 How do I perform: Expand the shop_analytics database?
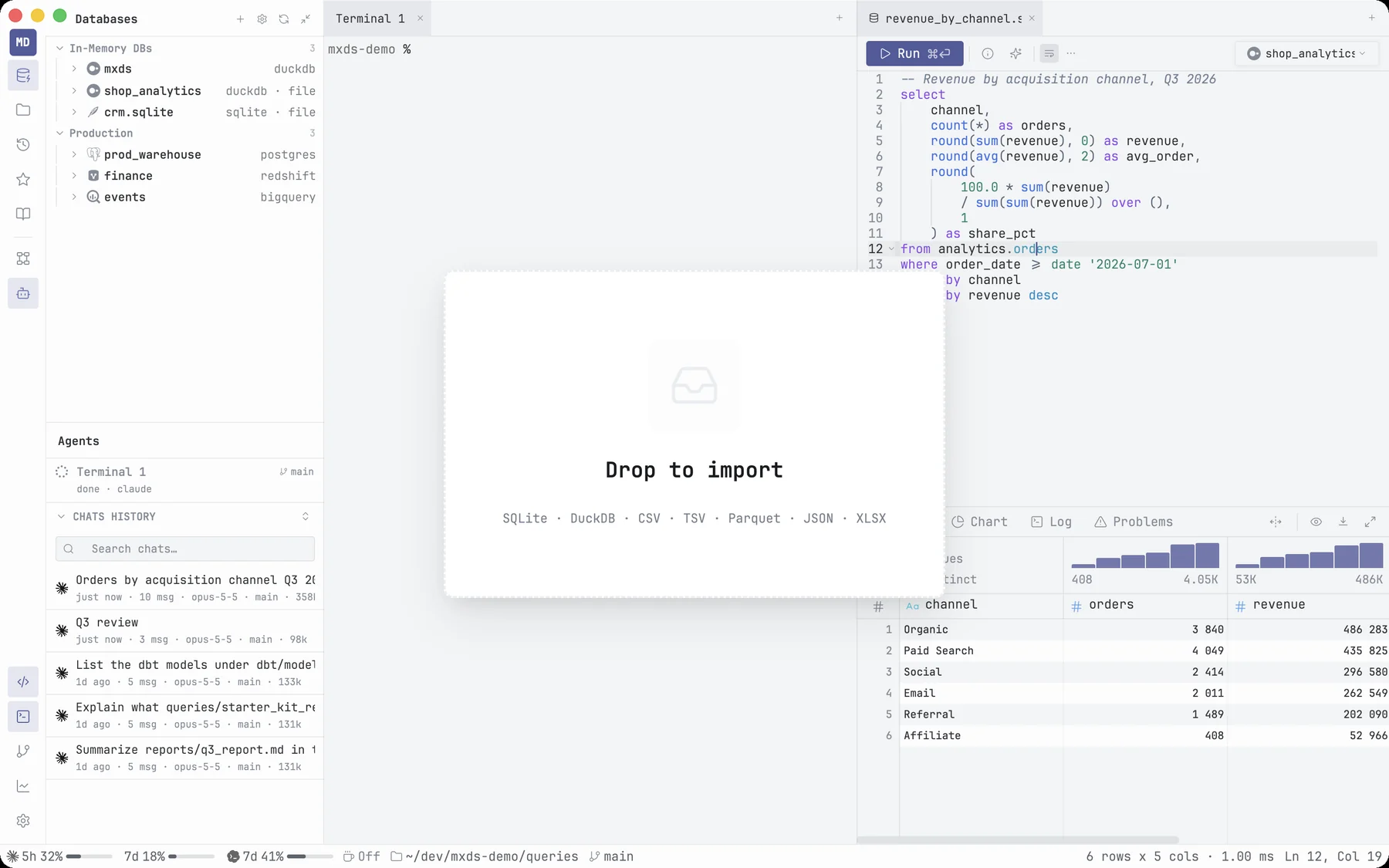[74, 90]
